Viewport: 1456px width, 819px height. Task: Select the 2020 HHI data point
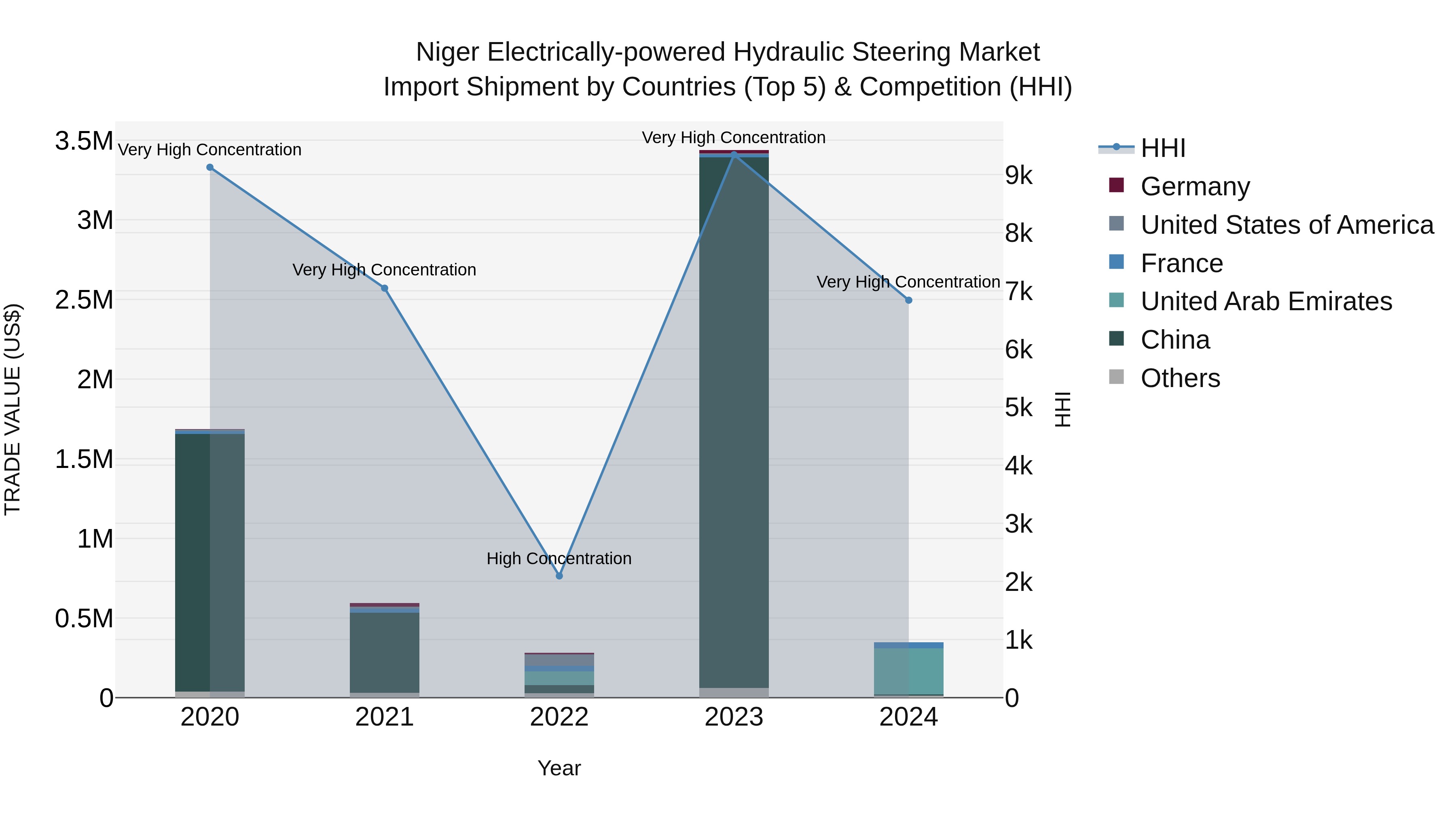210,167
